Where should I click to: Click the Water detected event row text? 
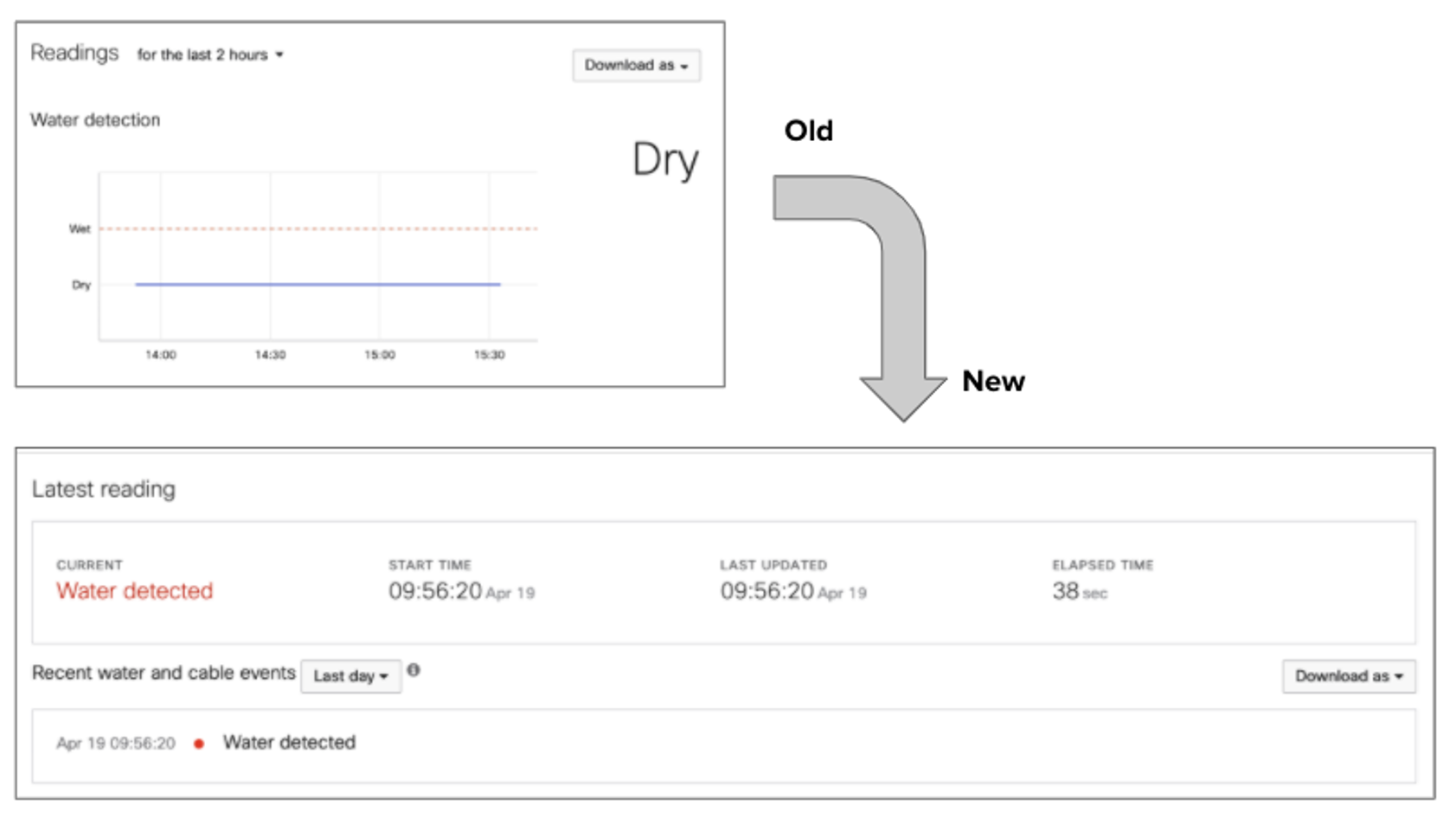289,743
